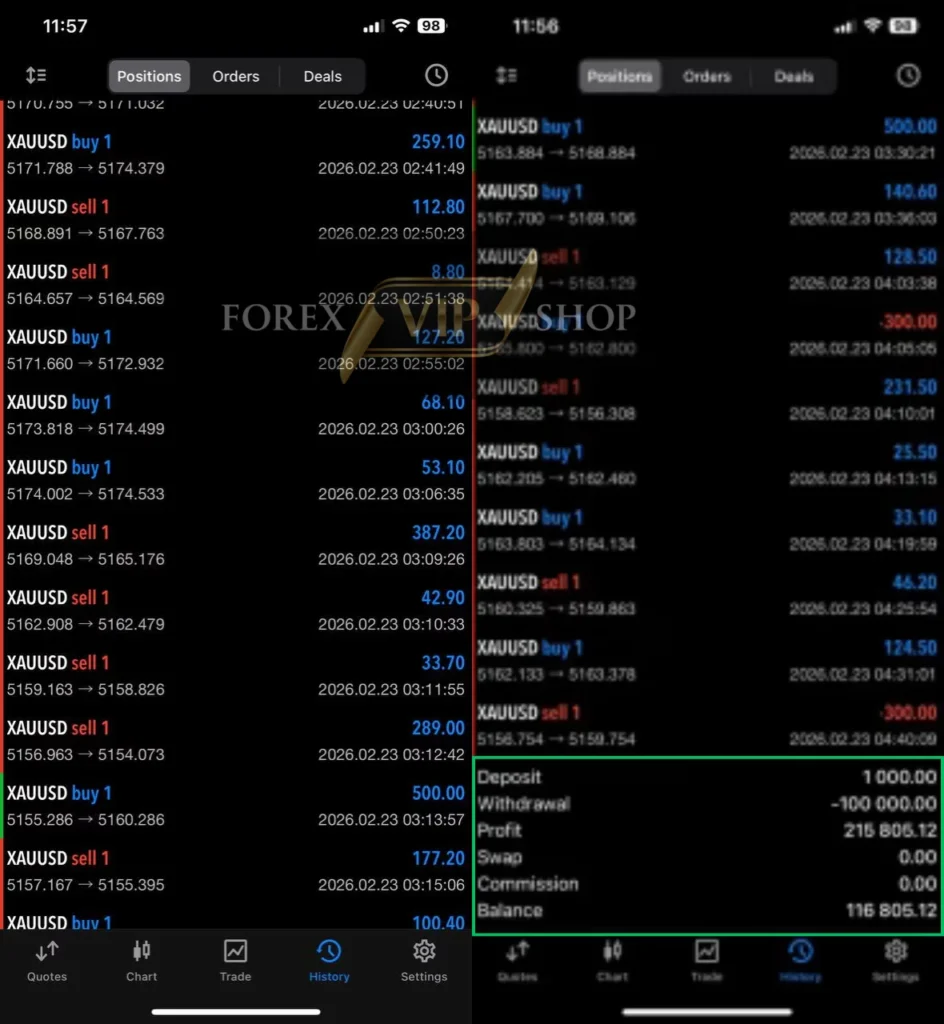Select the Positions tab on the sharp left screen

click(149, 76)
